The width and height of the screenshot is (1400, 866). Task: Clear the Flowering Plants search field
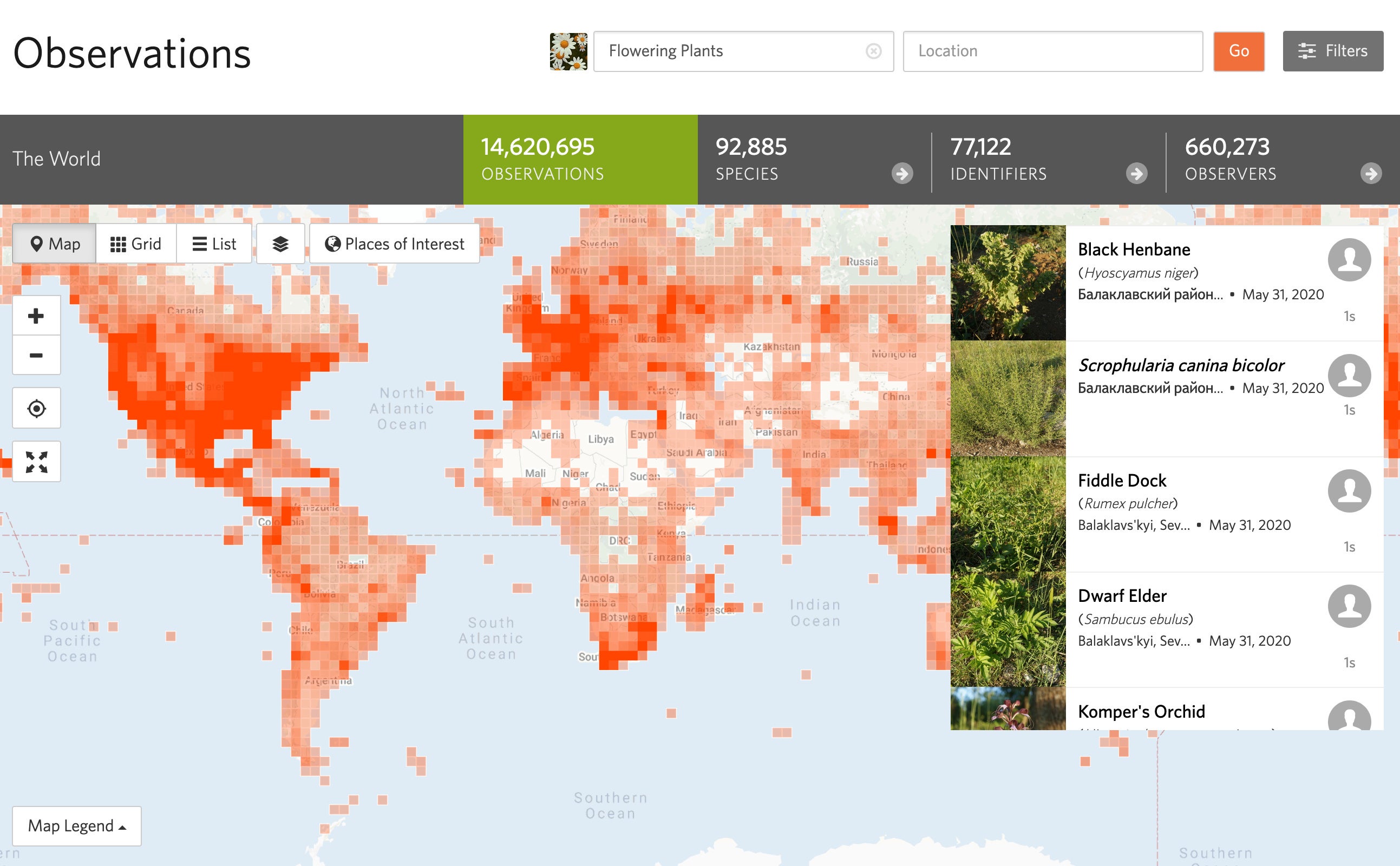(873, 51)
